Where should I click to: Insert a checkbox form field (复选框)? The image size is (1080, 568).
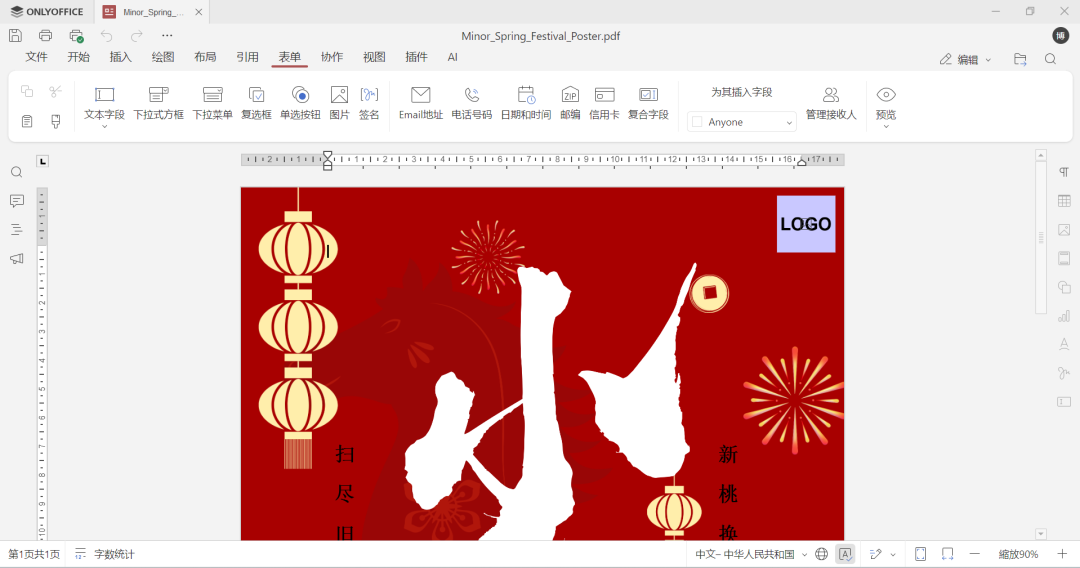[256, 103]
